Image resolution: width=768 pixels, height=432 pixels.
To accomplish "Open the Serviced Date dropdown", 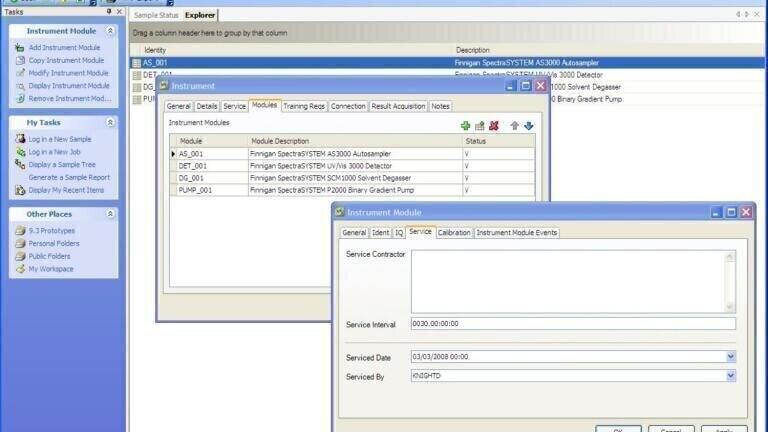I will tap(730, 357).
